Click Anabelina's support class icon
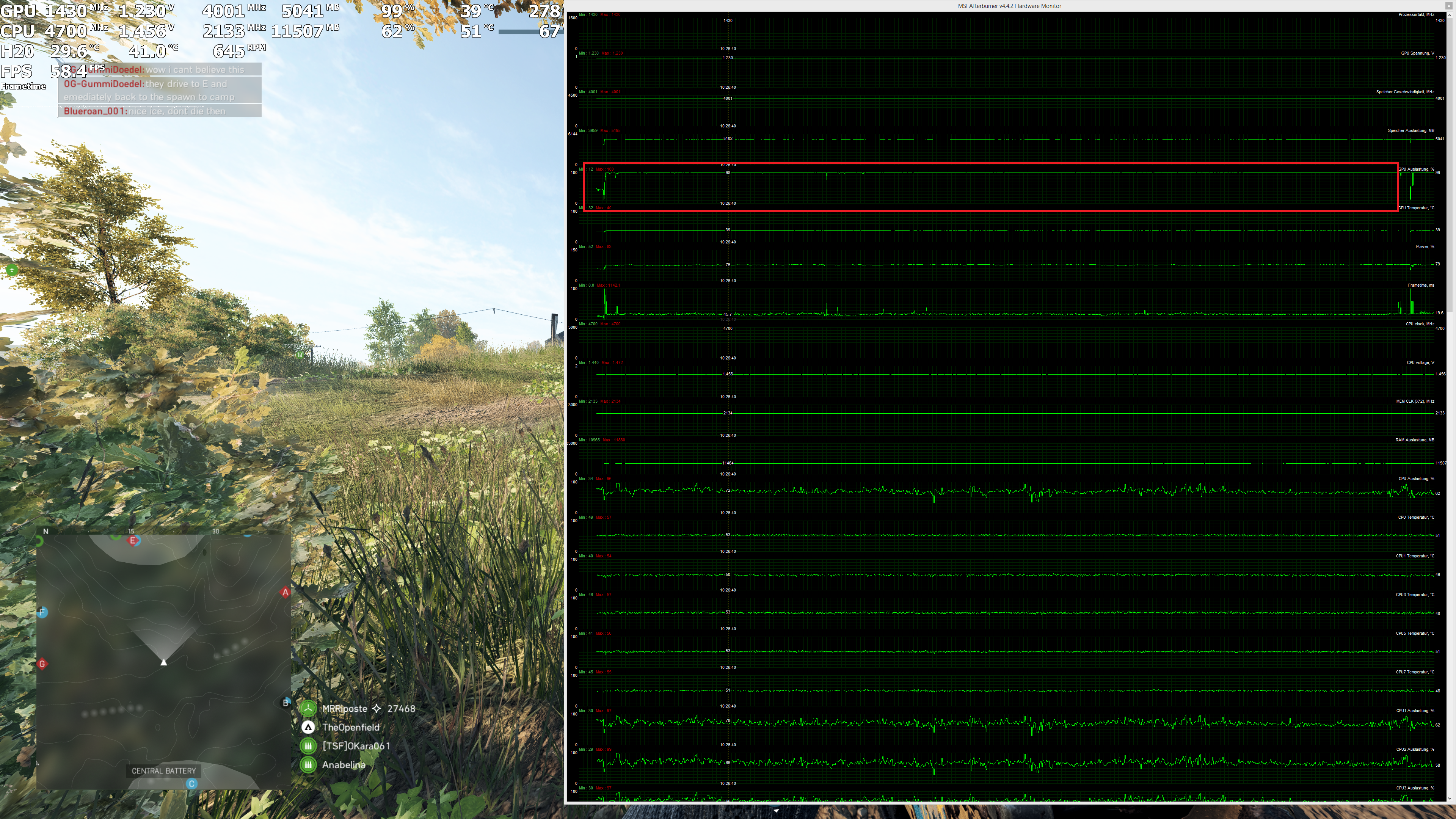This screenshot has height=819, width=1456. tap(308, 764)
